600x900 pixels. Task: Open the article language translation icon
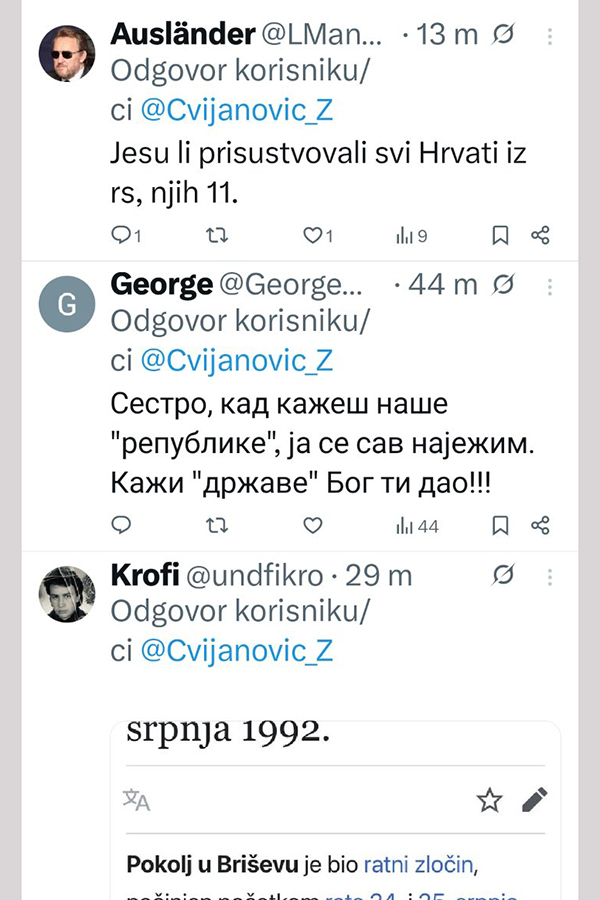coord(137,799)
